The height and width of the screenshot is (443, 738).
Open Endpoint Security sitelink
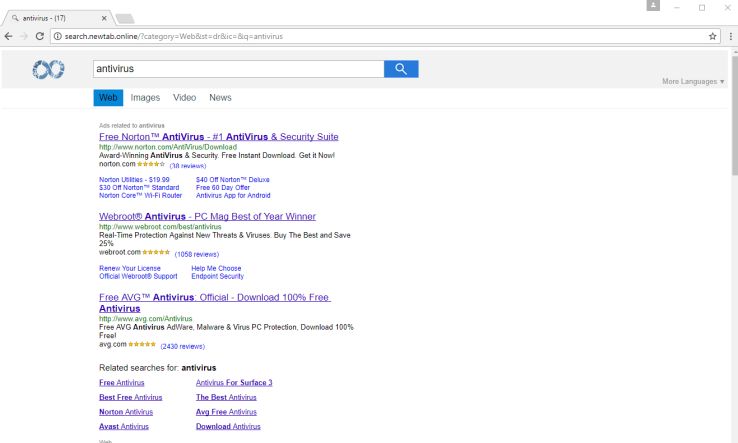coord(217,276)
